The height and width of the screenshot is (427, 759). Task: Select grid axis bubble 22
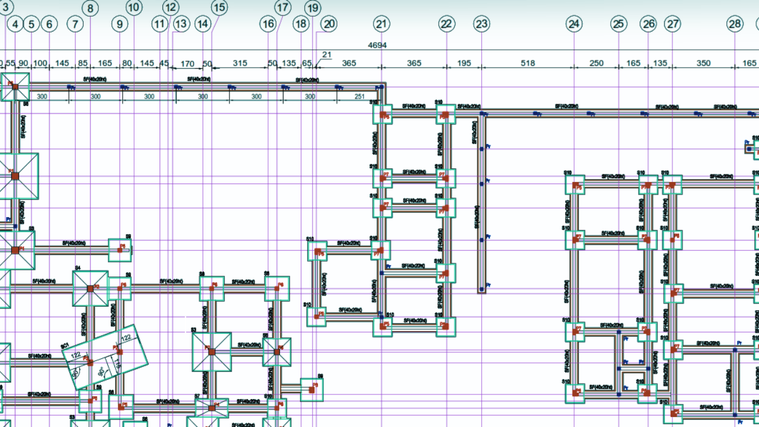(x=446, y=24)
